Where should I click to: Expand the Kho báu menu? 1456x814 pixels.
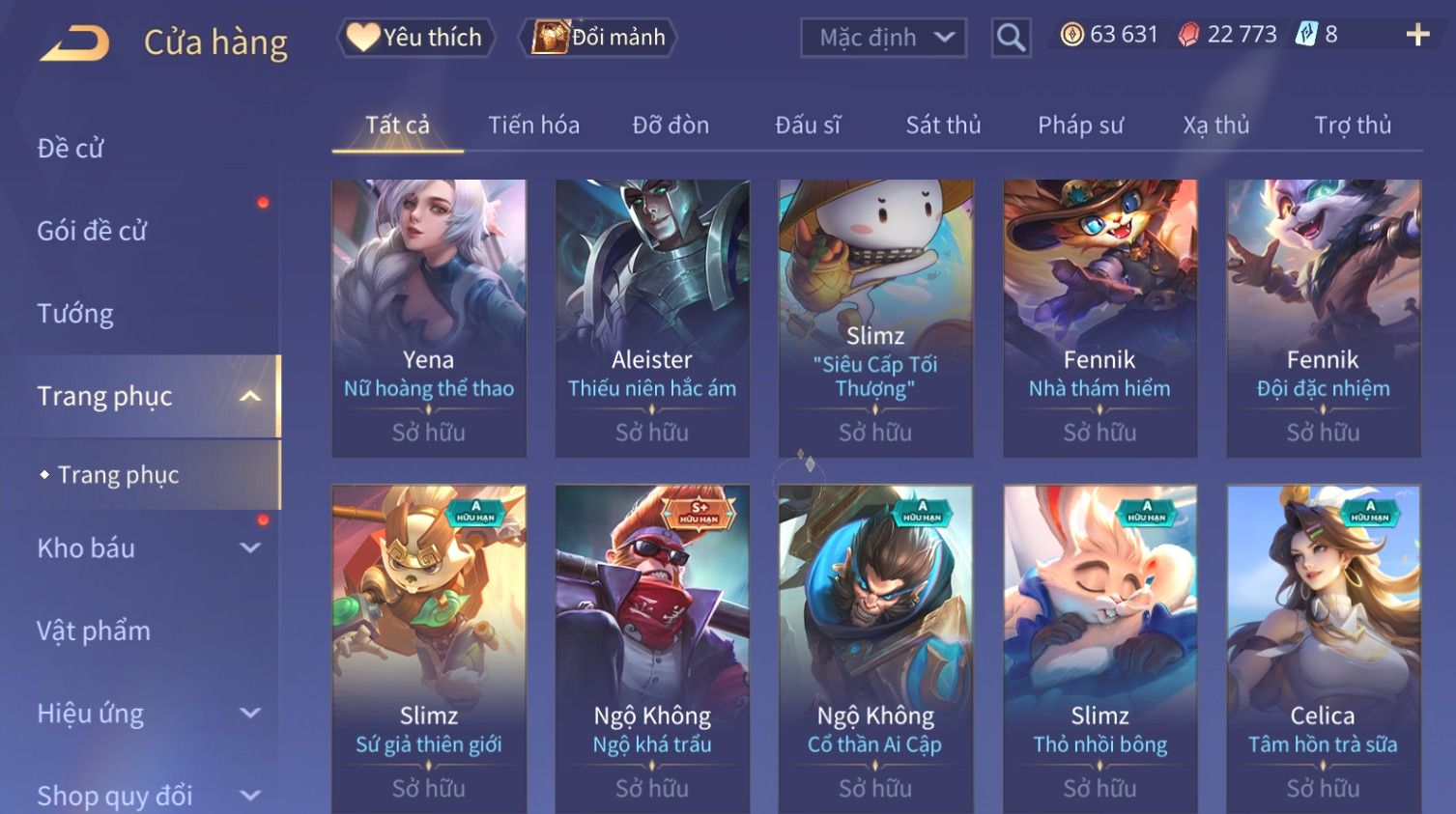(250, 548)
